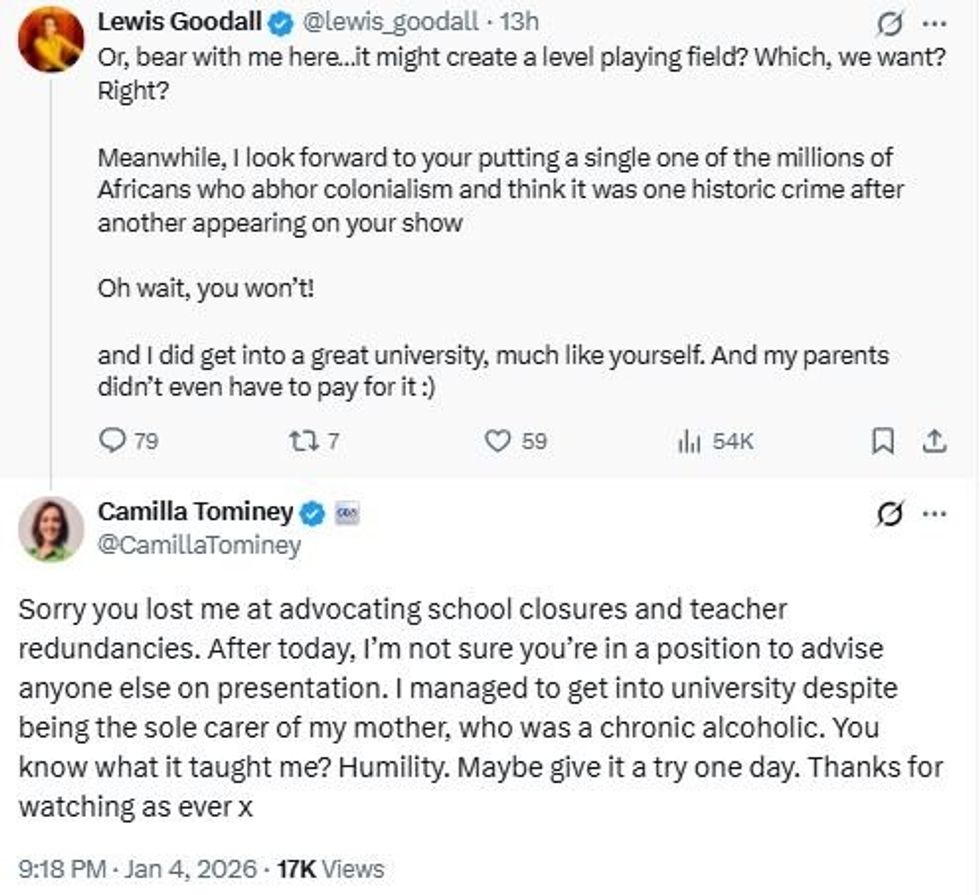
Task: Open Camilla Tominey's profile picture
Action: click(x=50, y=529)
